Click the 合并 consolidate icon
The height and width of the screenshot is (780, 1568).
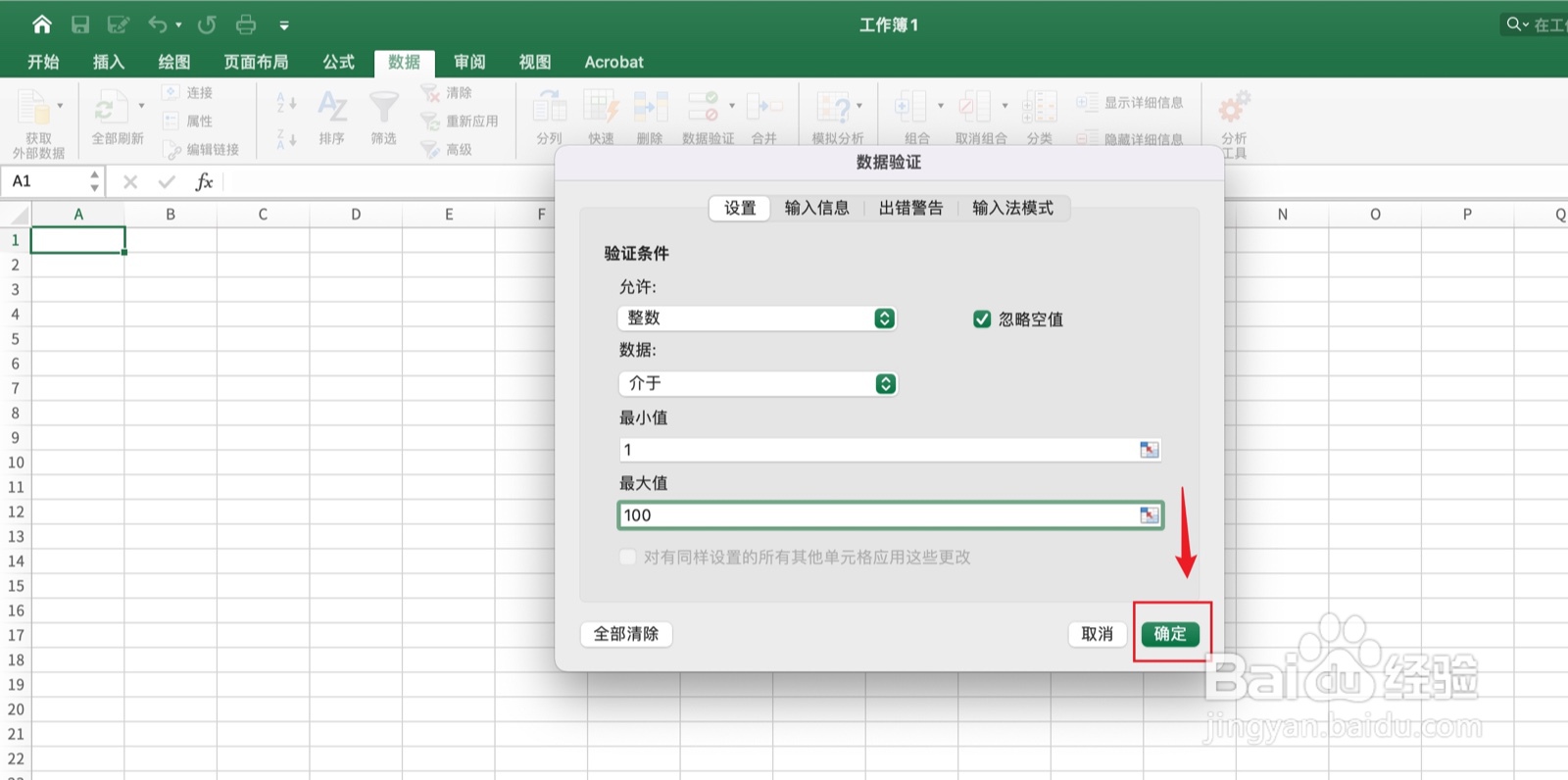(x=763, y=107)
